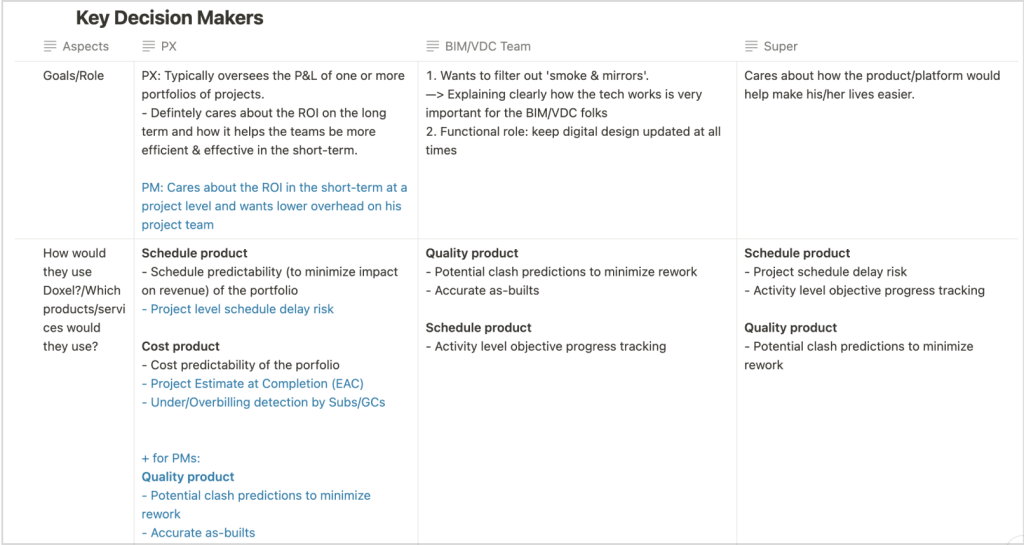1024x545 pixels.
Task: Click the text-property icon beside Super
Action: [751, 46]
